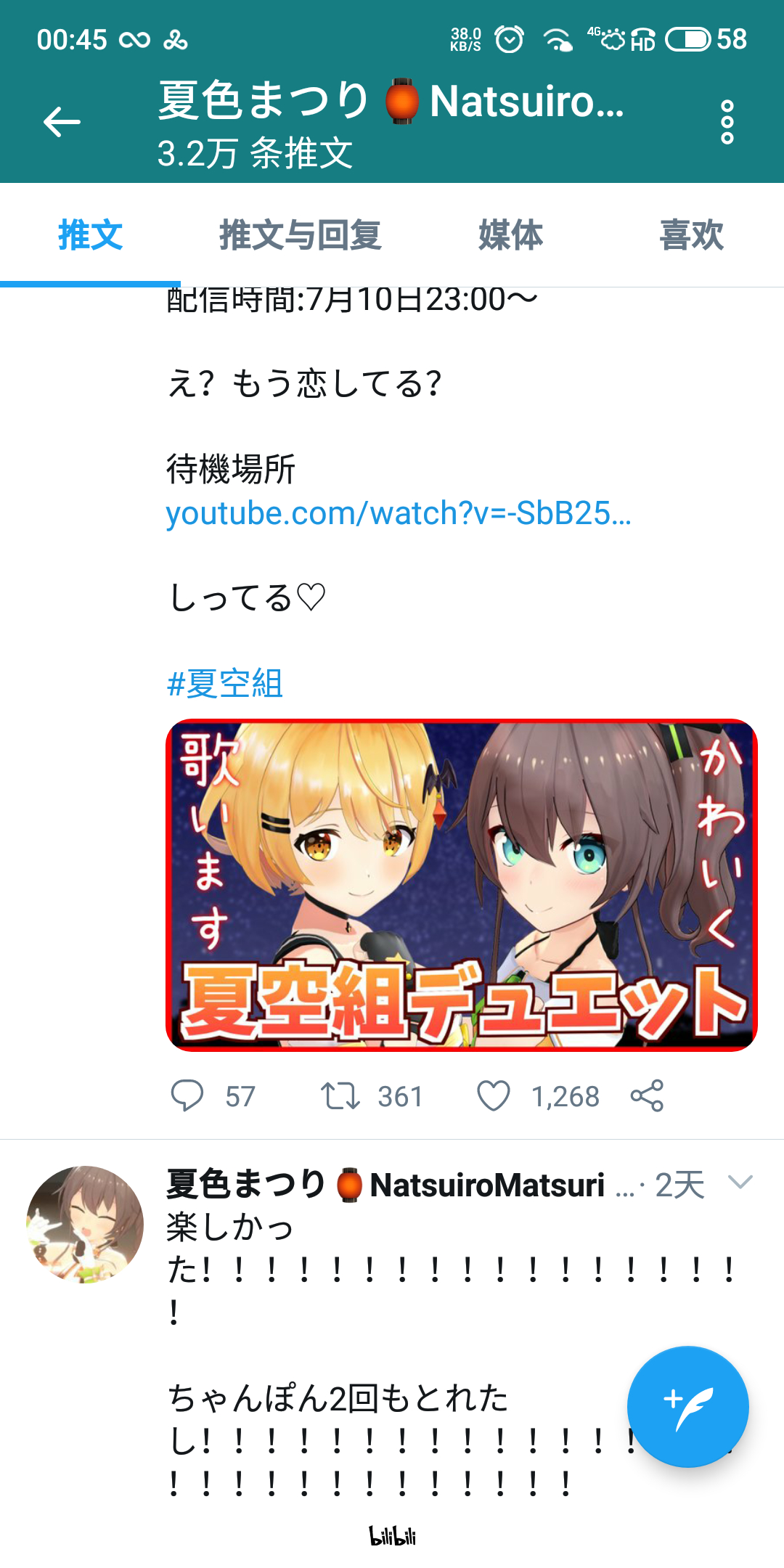Open the #夏空組 hashtag
Screen dimensions: 784x1568
(225, 684)
